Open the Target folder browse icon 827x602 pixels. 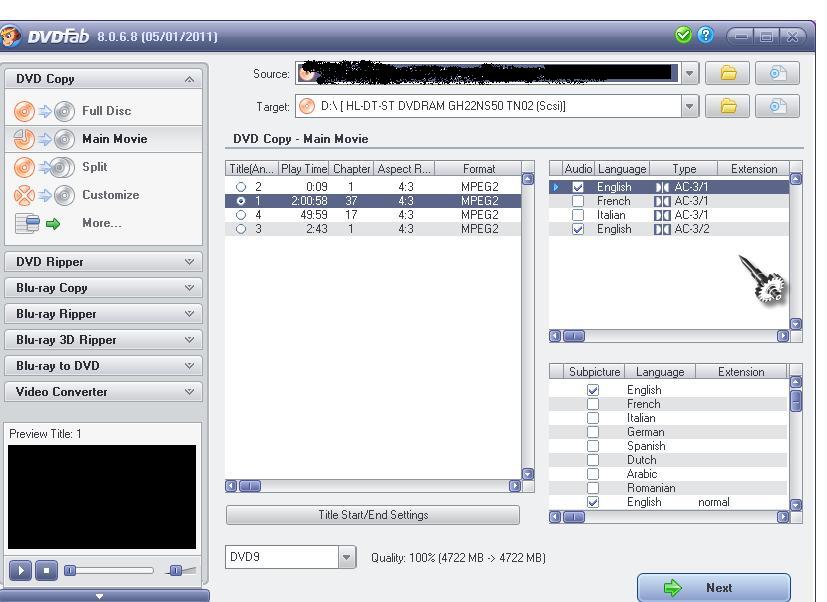(x=728, y=106)
